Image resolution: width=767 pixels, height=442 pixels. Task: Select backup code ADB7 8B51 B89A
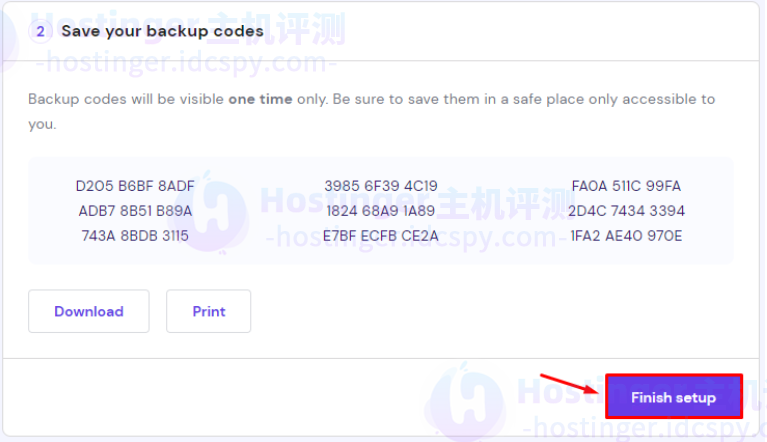pos(135,211)
